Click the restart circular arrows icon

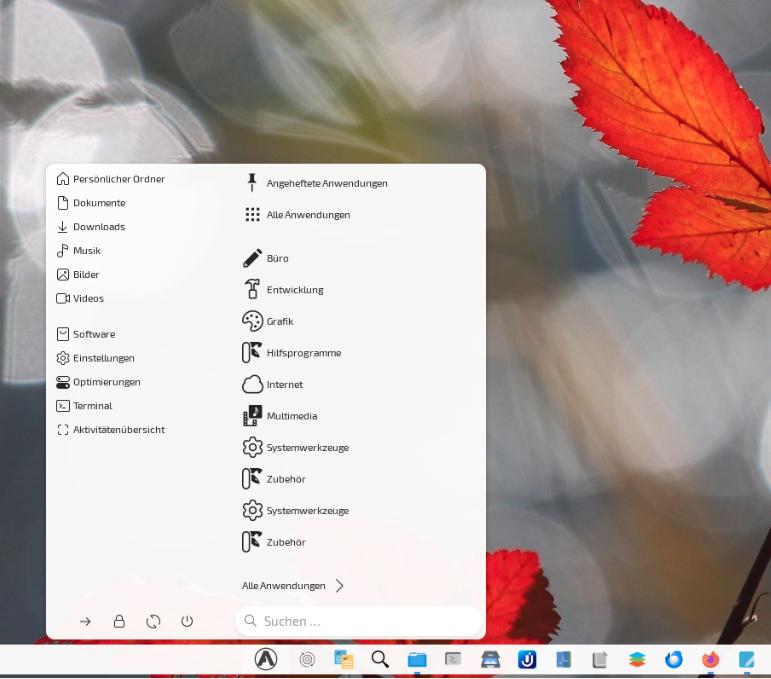pyautogui.click(x=153, y=621)
